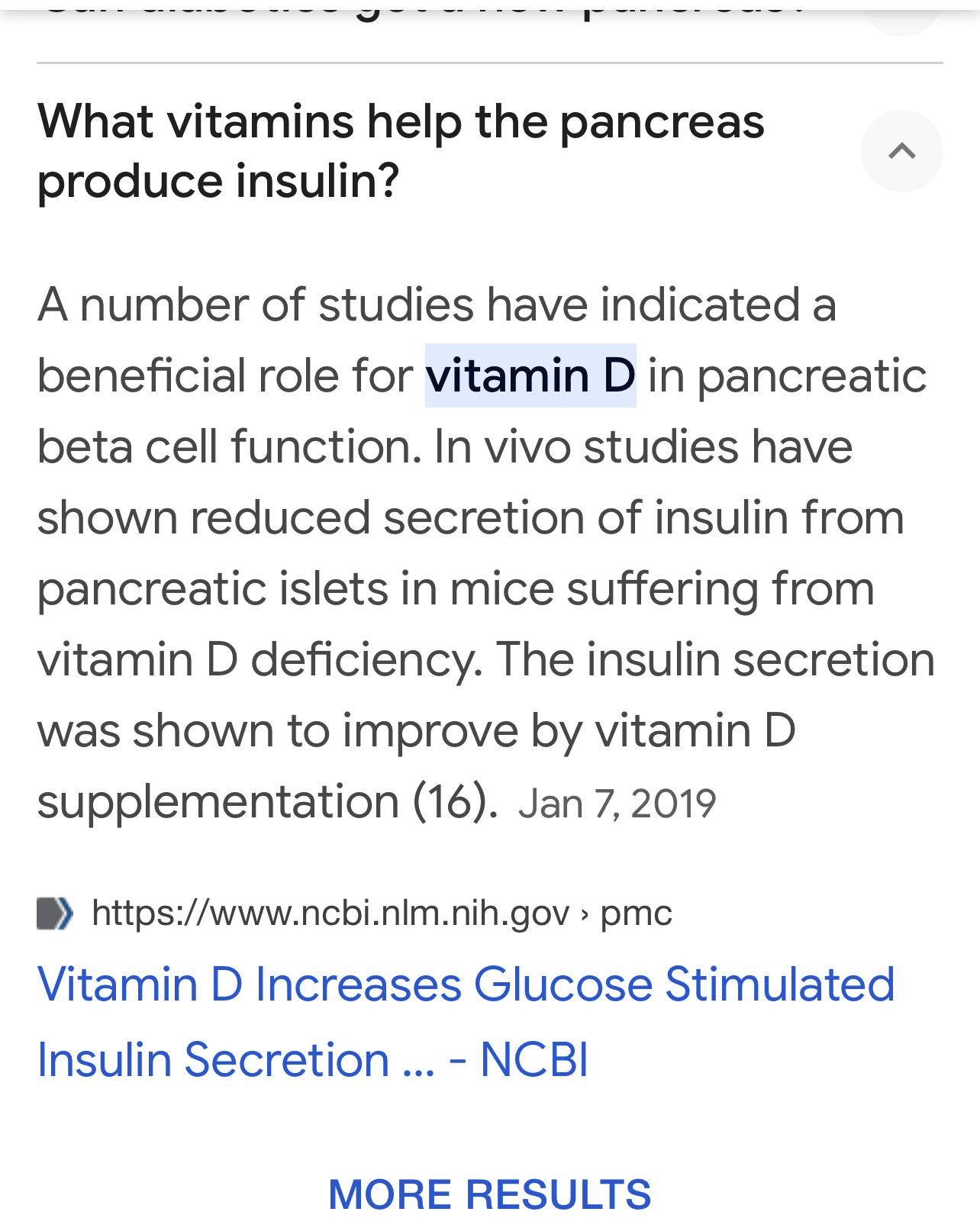
Task: Click the "pmc" breadcrumb in the URL
Action: tap(636, 914)
